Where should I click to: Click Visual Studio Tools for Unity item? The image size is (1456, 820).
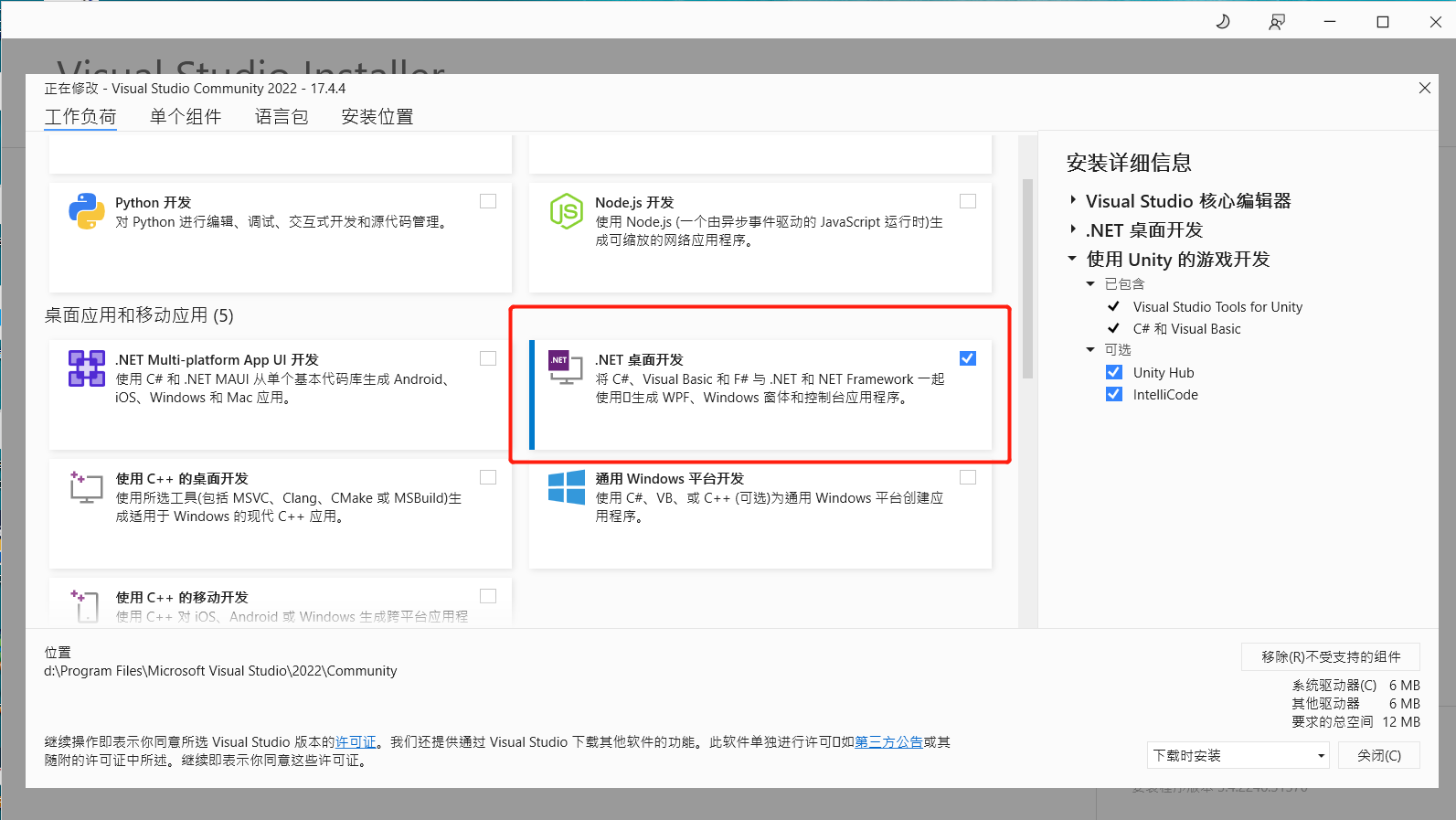tap(1217, 307)
